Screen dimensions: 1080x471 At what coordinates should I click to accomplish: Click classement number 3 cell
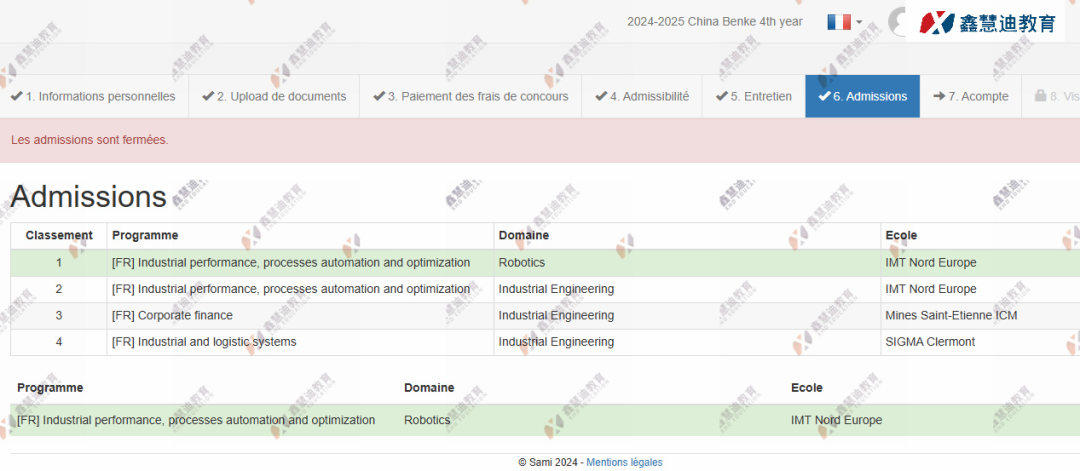59,315
